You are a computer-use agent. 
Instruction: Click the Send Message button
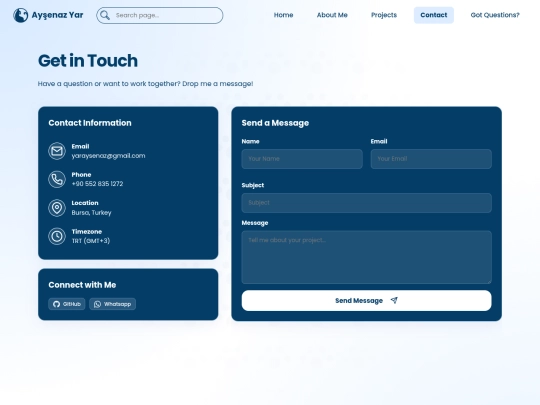pyautogui.click(x=366, y=301)
